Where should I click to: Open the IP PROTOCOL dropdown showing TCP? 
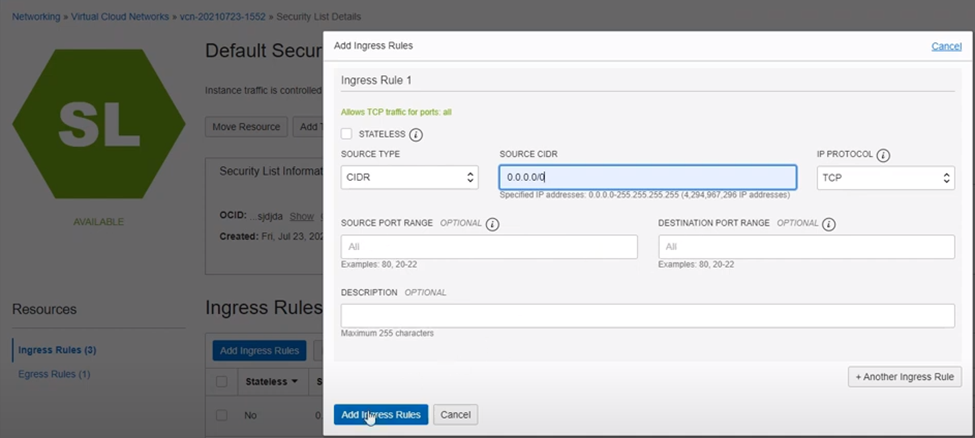click(x=885, y=177)
